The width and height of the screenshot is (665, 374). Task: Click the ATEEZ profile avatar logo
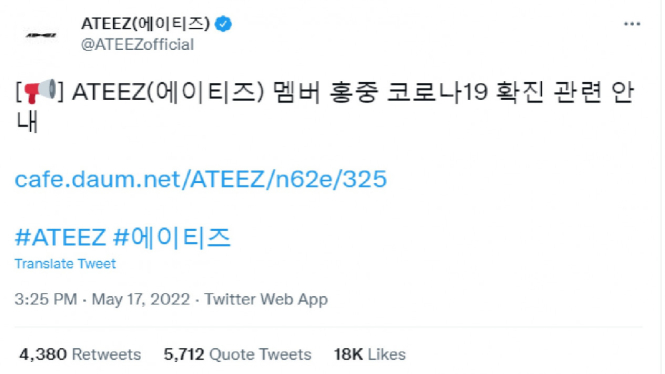(x=41, y=35)
